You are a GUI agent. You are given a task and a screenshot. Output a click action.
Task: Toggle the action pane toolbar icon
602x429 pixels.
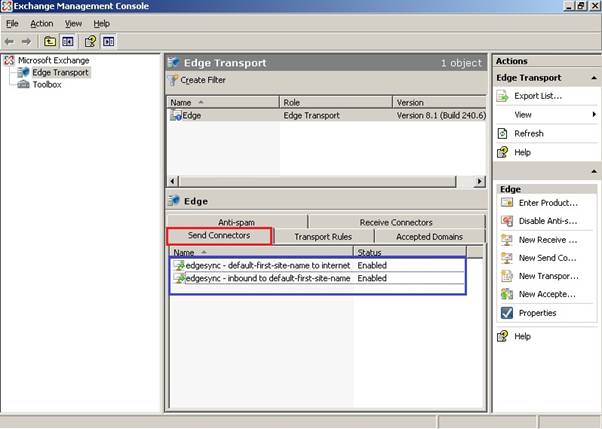(108, 41)
